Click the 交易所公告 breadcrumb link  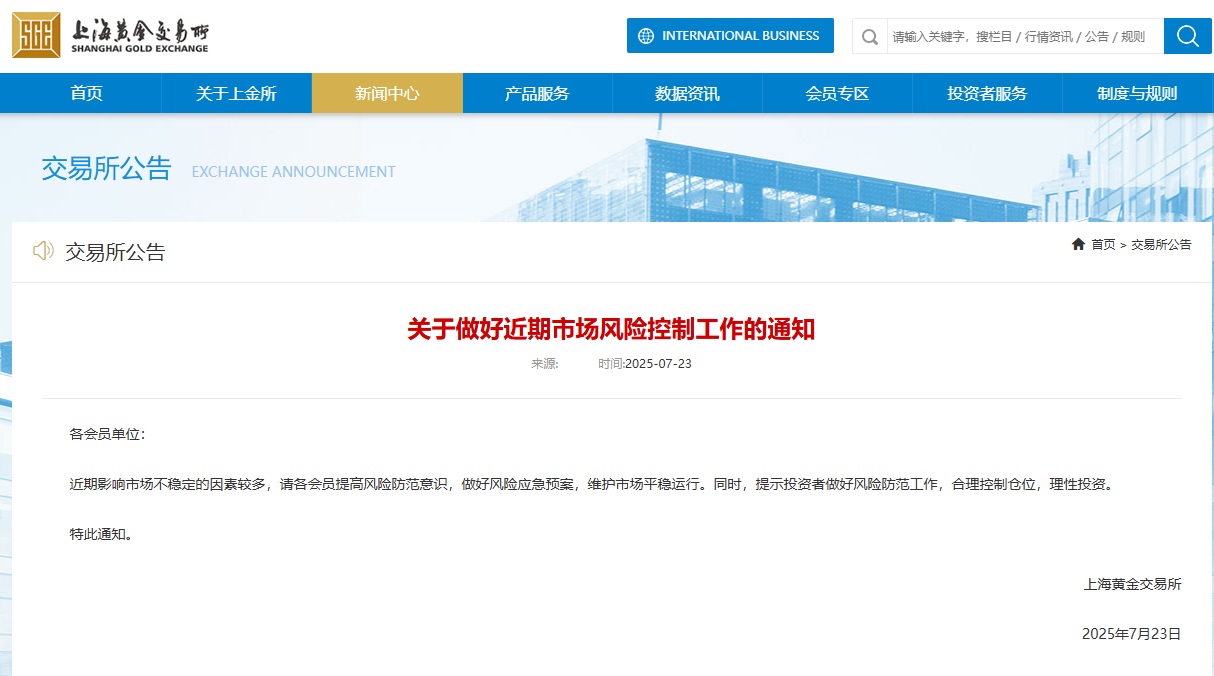[x=1161, y=245]
